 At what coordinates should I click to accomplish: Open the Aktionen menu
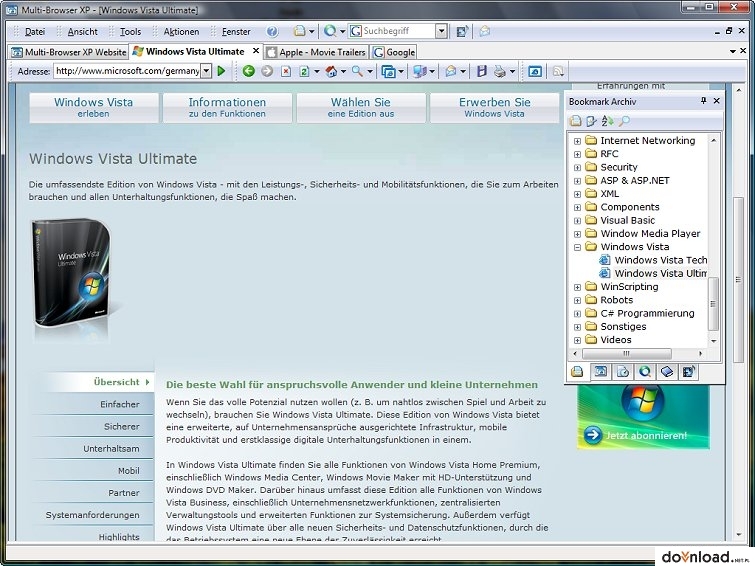[x=181, y=32]
